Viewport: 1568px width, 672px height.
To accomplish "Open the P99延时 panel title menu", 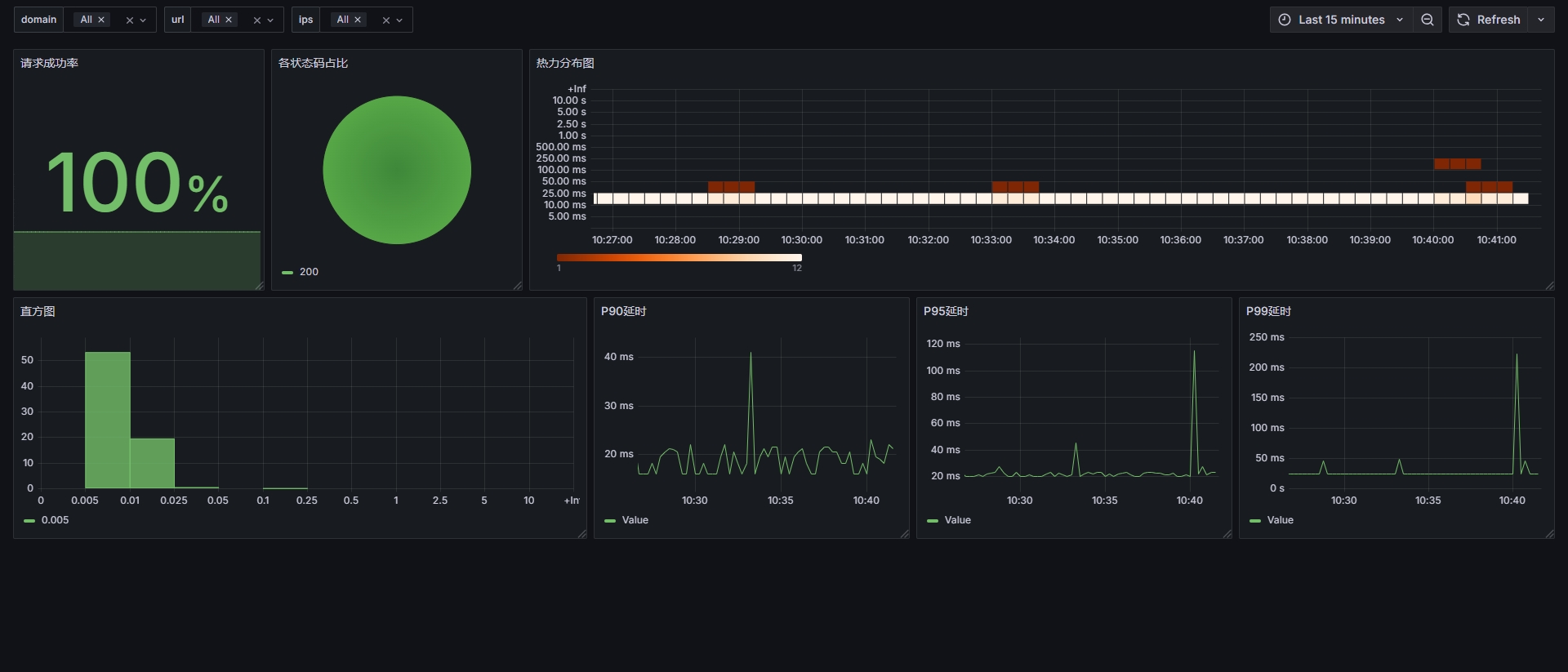I will point(1268,311).
